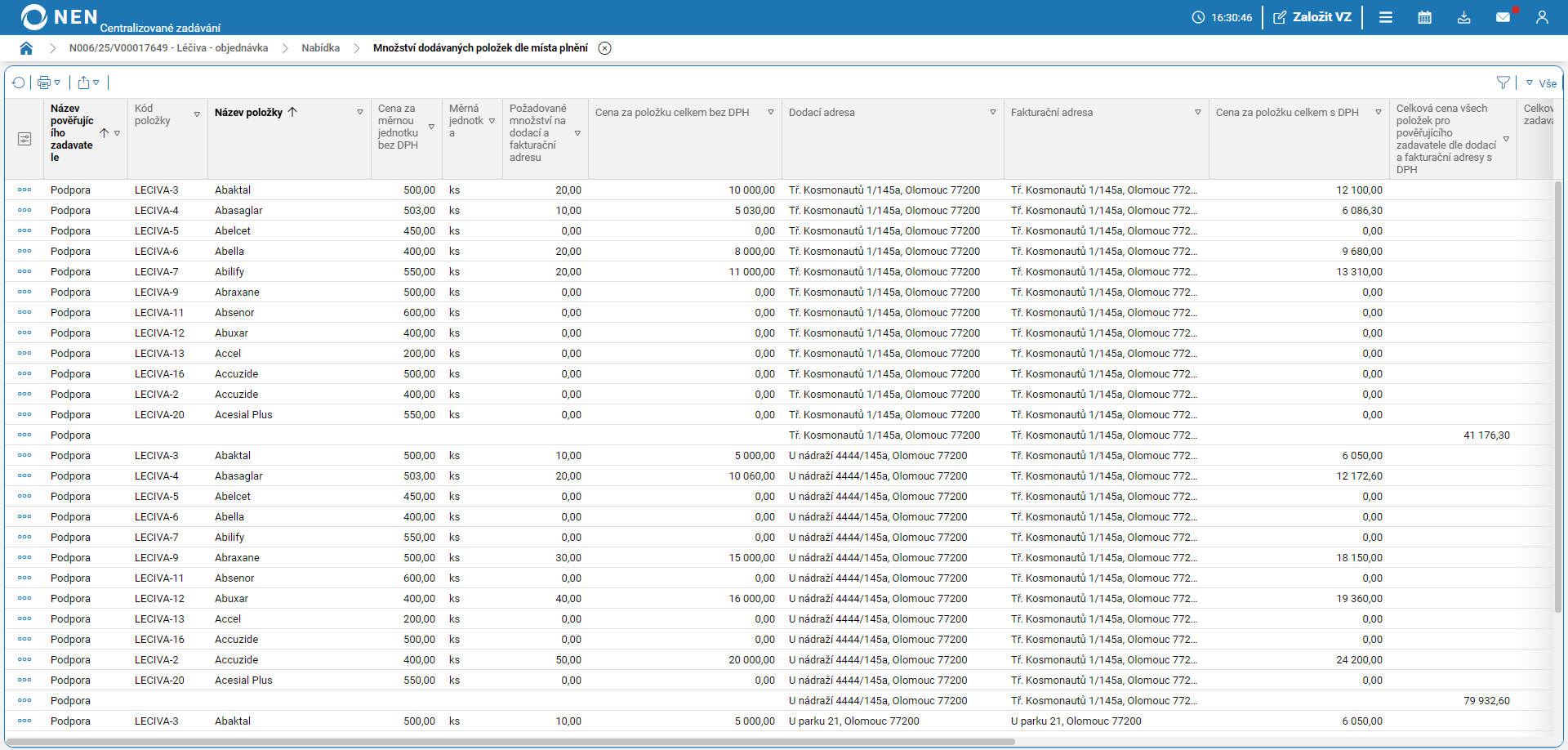Image resolution: width=1568 pixels, height=750 pixels.
Task: Sort by Název položky column
Action: coord(248,113)
